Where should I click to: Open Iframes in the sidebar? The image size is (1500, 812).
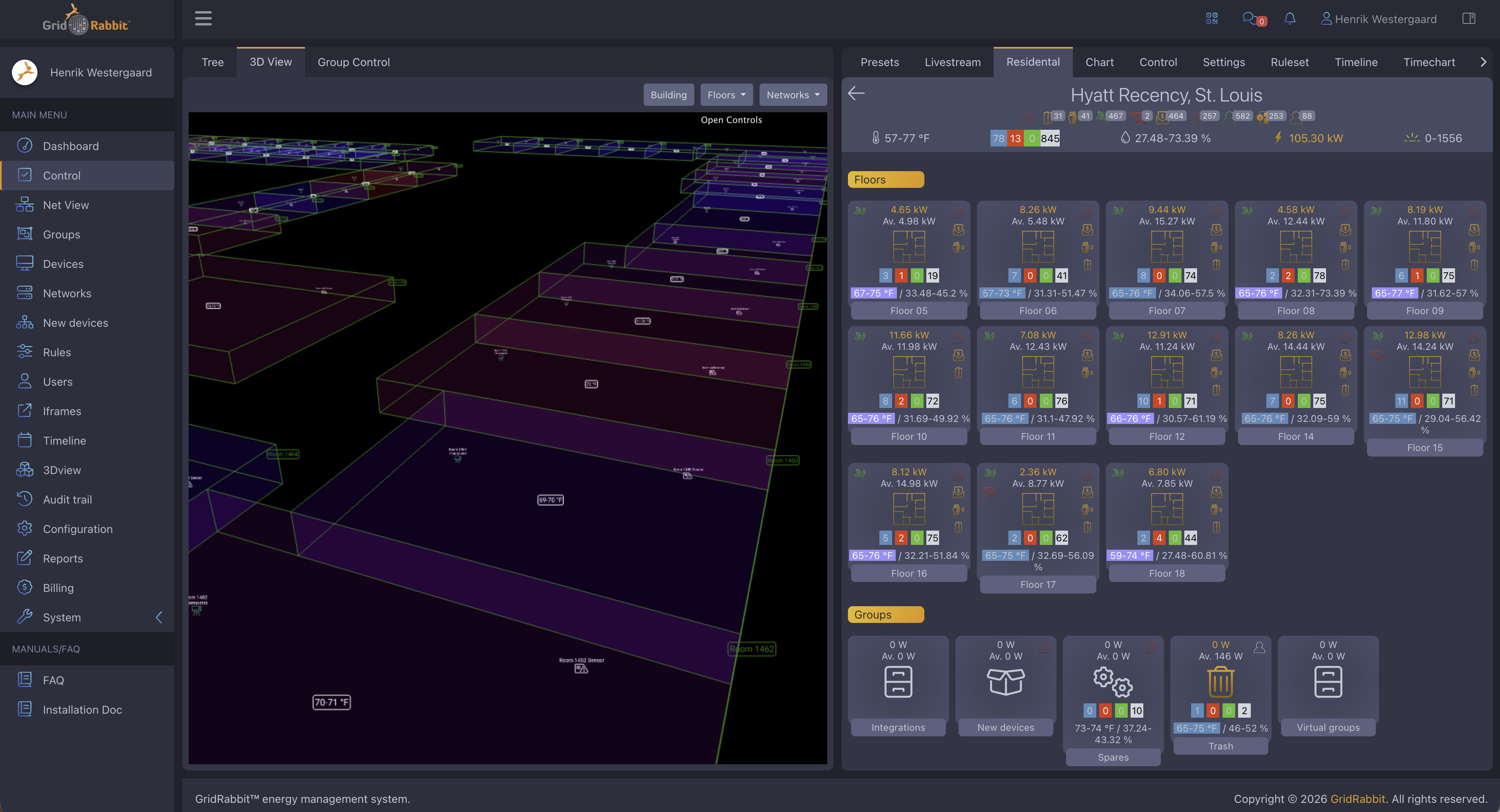(87, 411)
